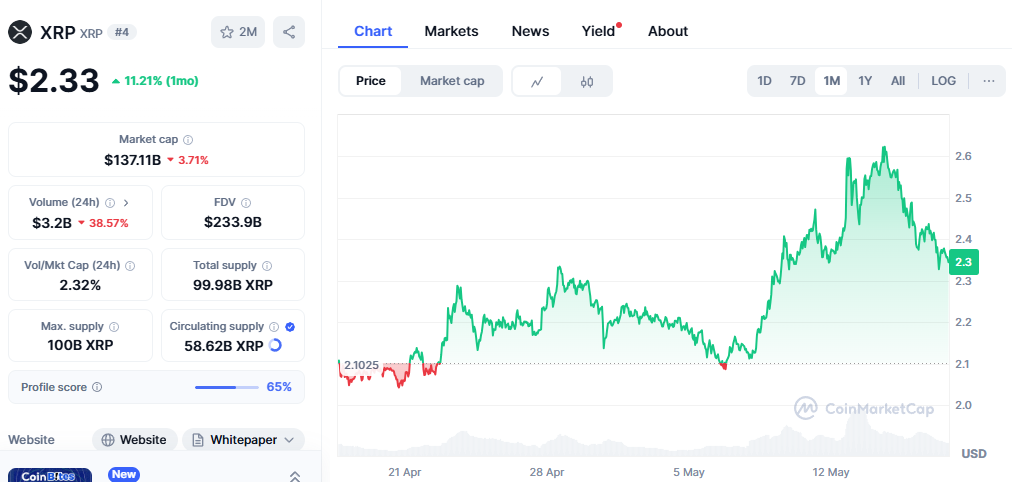This screenshot has width=1012, height=482.
Task: Toggle chart to Price view
Action: tap(370, 81)
